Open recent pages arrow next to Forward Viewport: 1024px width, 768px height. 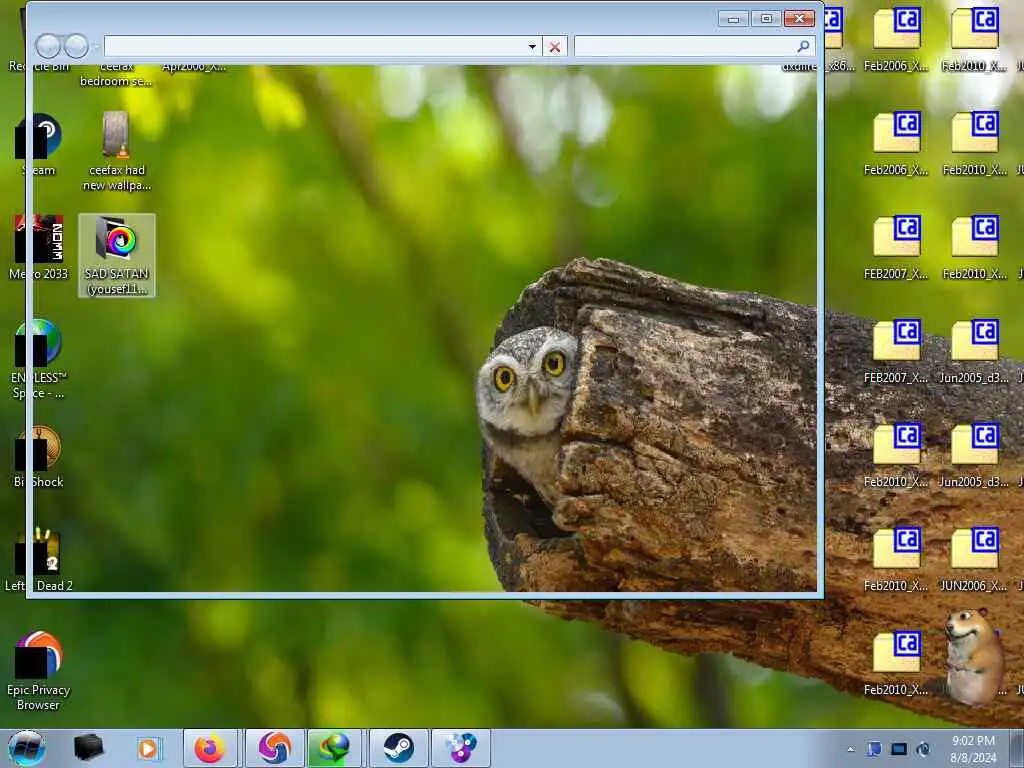tap(95, 47)
